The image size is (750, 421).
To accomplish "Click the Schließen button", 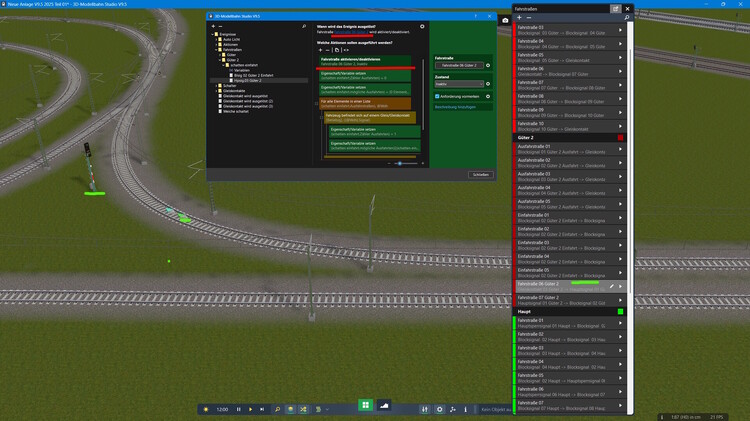I will [x=481, y=175].
